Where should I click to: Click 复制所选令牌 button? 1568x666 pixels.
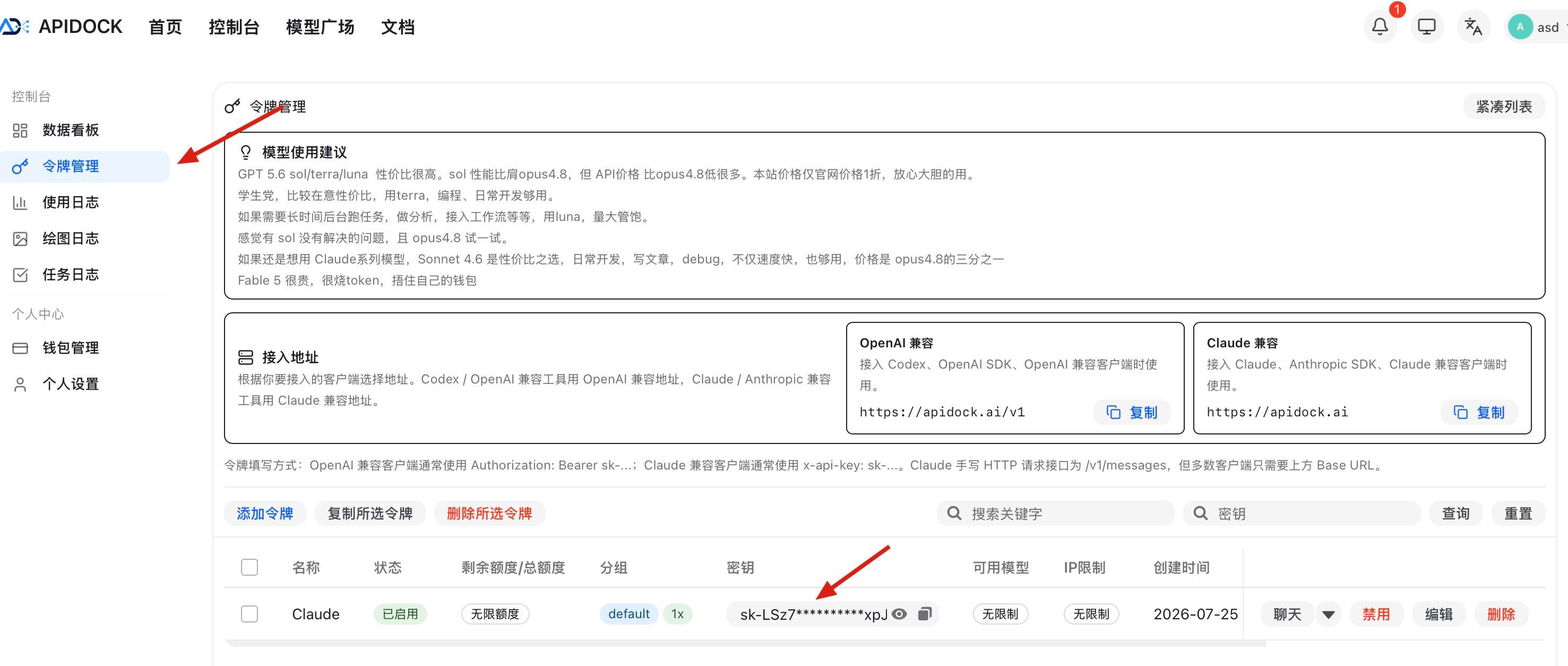click(370, 513)
